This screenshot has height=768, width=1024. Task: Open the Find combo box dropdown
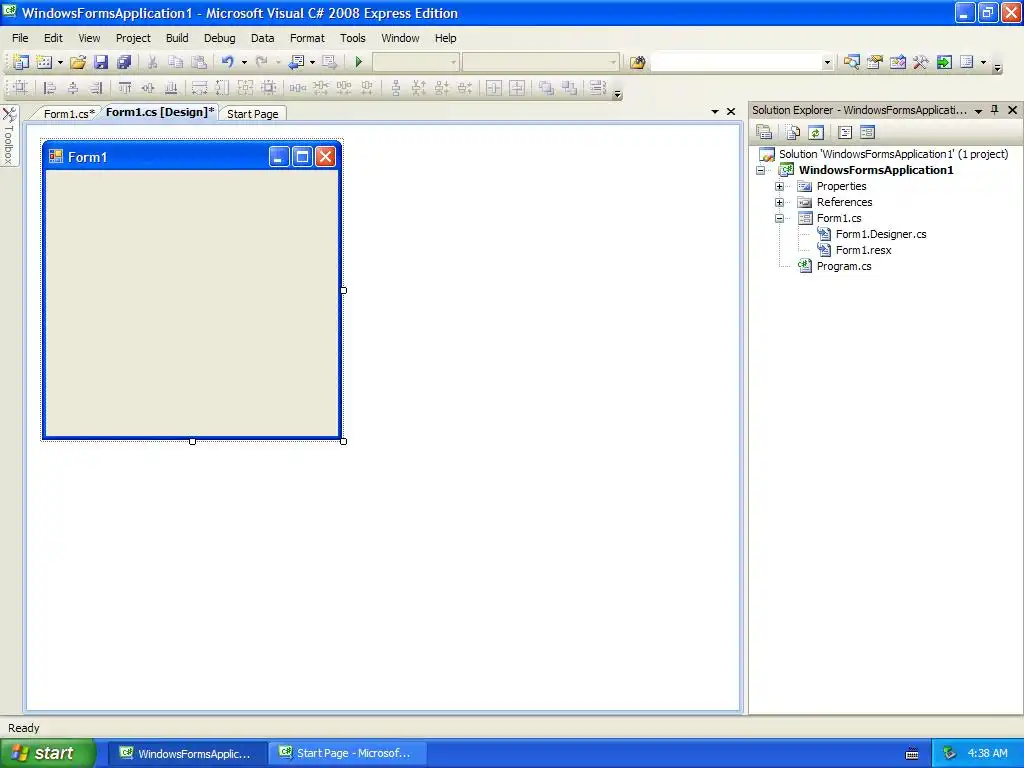tap(827, 62)
